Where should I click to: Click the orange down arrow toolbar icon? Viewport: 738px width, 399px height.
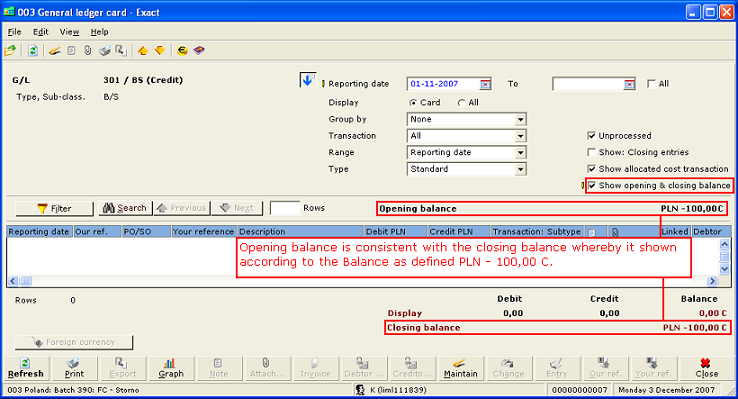click(x=160, y=50)
